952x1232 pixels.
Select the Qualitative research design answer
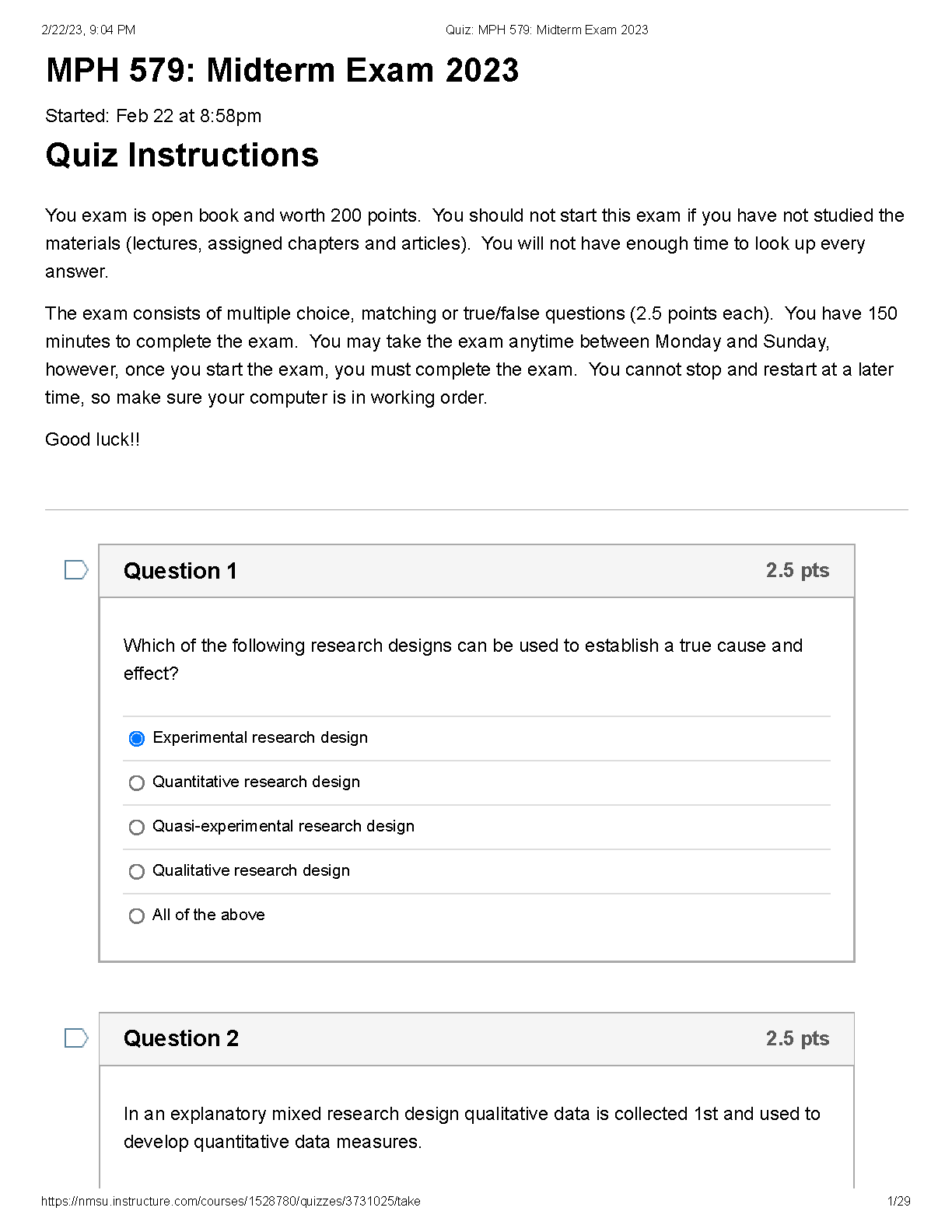137,871
